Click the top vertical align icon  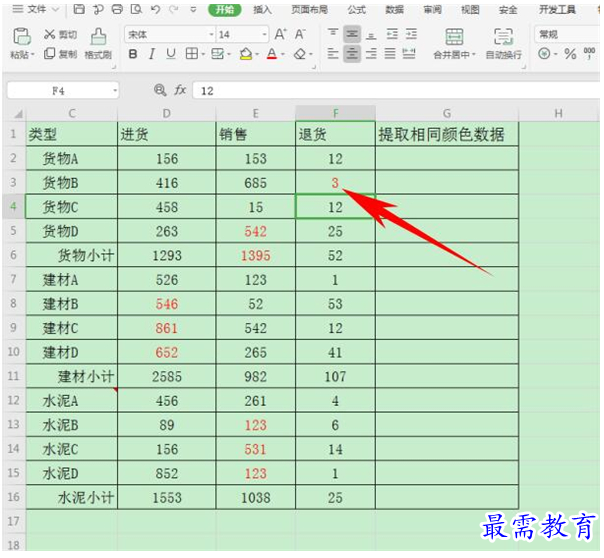pyautogui.click(x=332, y=34)
